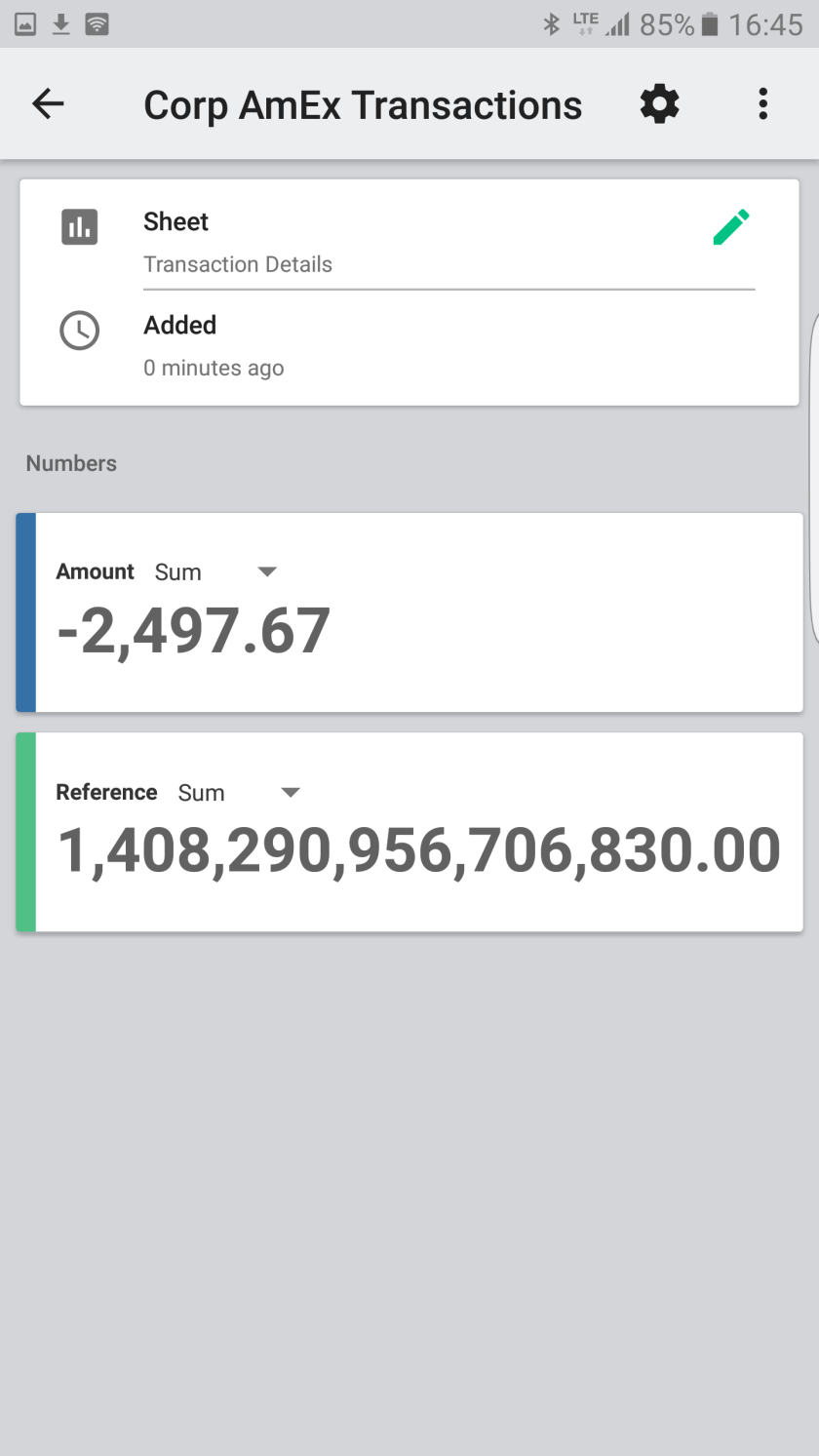Open the three-dot overflow menu
Screen dimensions: 819x1456
coord(762,103)
